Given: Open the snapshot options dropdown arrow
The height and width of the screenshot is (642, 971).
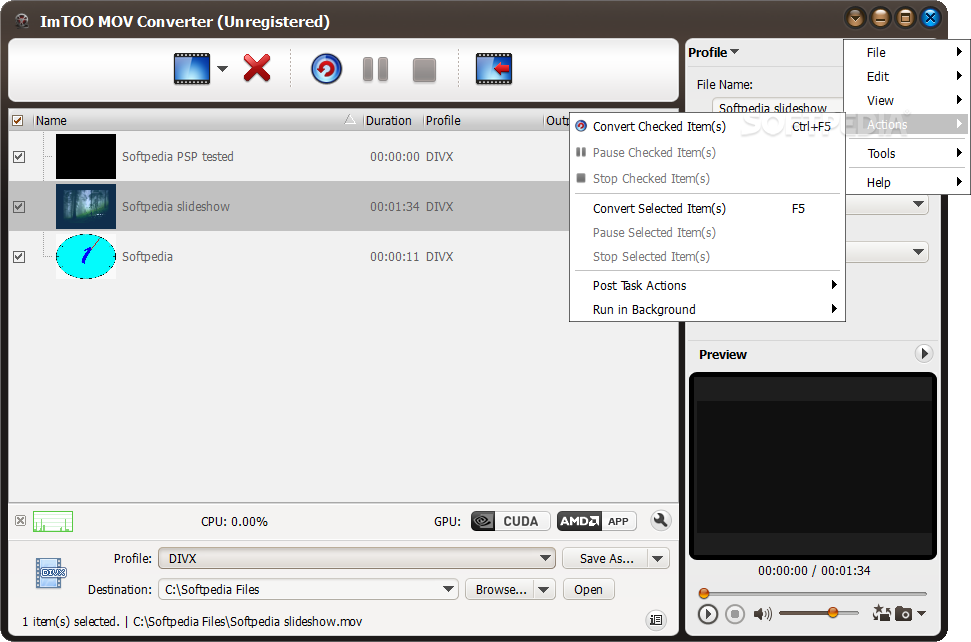Looking at the screenshot, I should [921, 614].
